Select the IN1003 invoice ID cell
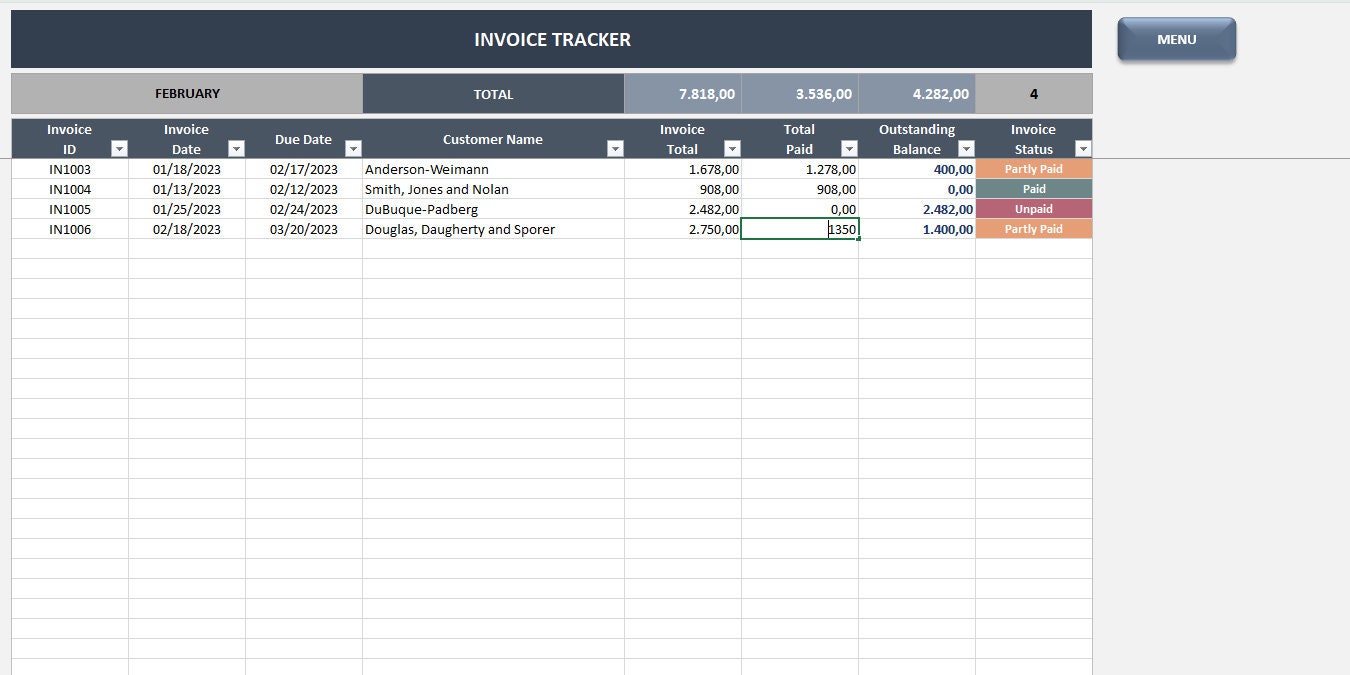Screen dimensions: 1350x675 point(69,169)
